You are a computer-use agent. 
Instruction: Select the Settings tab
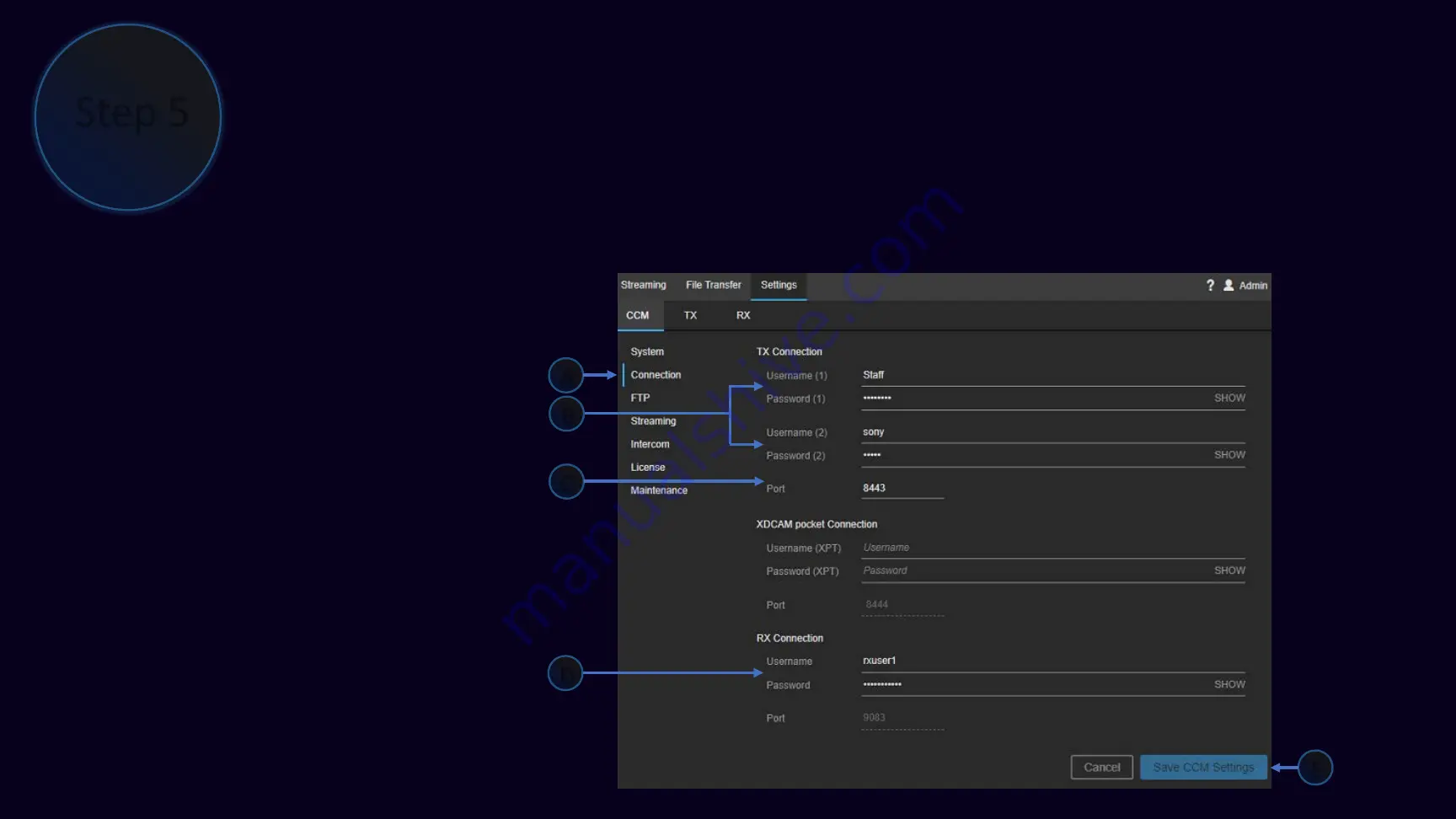pos(779,286)
